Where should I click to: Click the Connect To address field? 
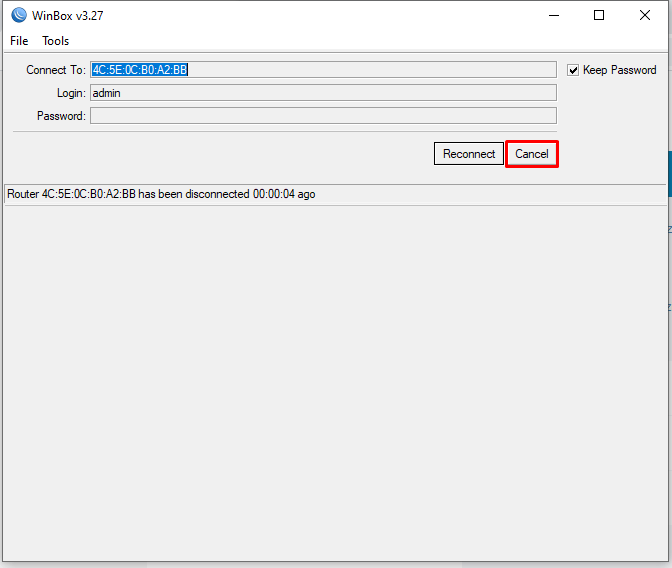pyautogui.click(x=322, y=70)
